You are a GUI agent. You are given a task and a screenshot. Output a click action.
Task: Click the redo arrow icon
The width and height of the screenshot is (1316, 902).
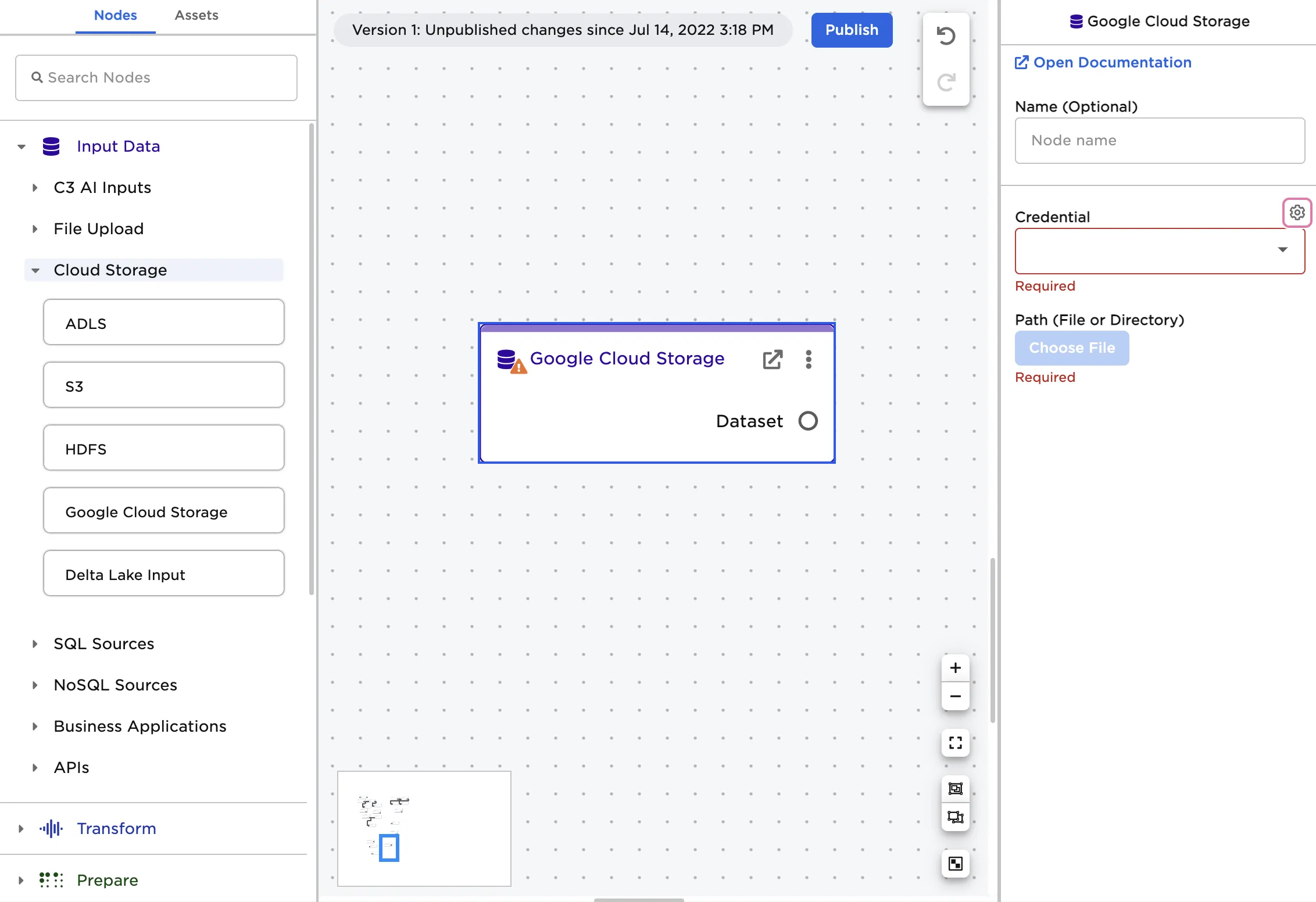946,81
